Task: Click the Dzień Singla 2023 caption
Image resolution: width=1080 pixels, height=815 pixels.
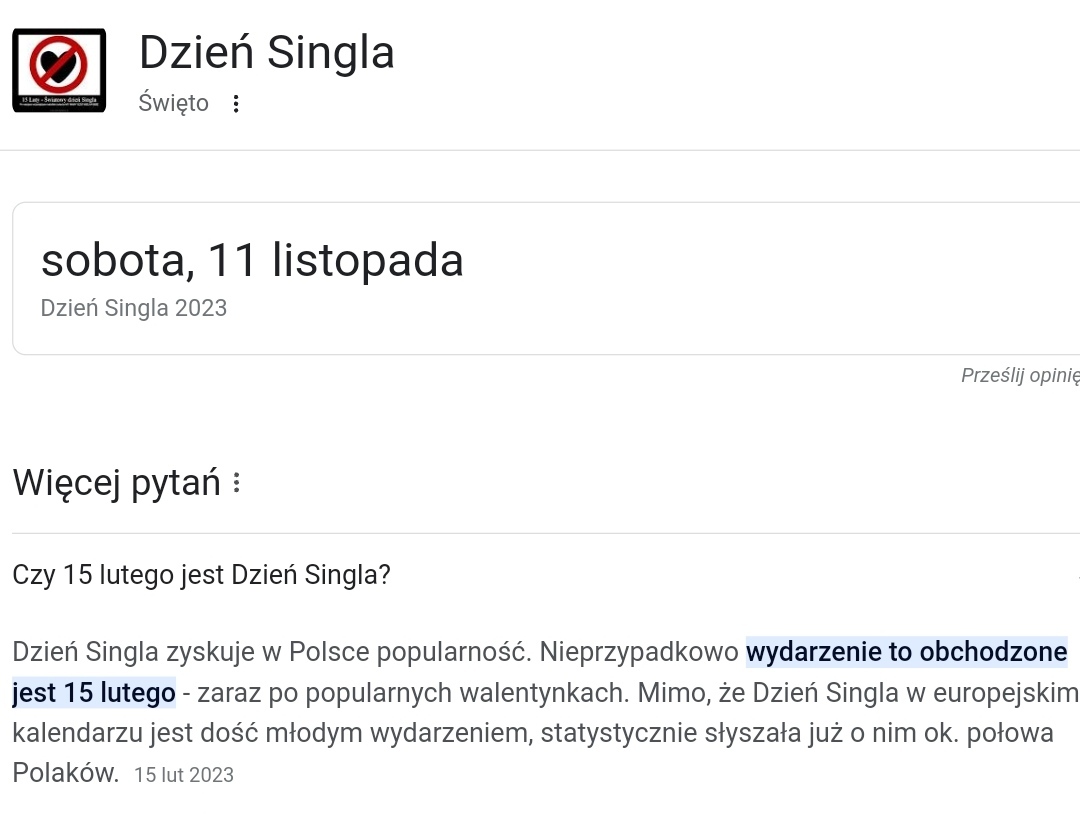Action: tap(134, 308)
